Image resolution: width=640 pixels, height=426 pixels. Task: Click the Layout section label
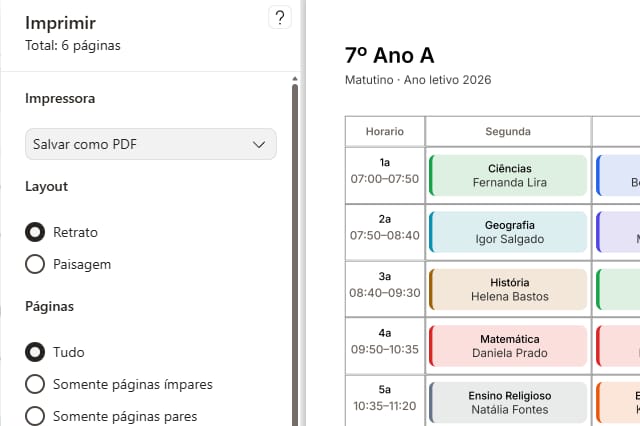point(47,186)
